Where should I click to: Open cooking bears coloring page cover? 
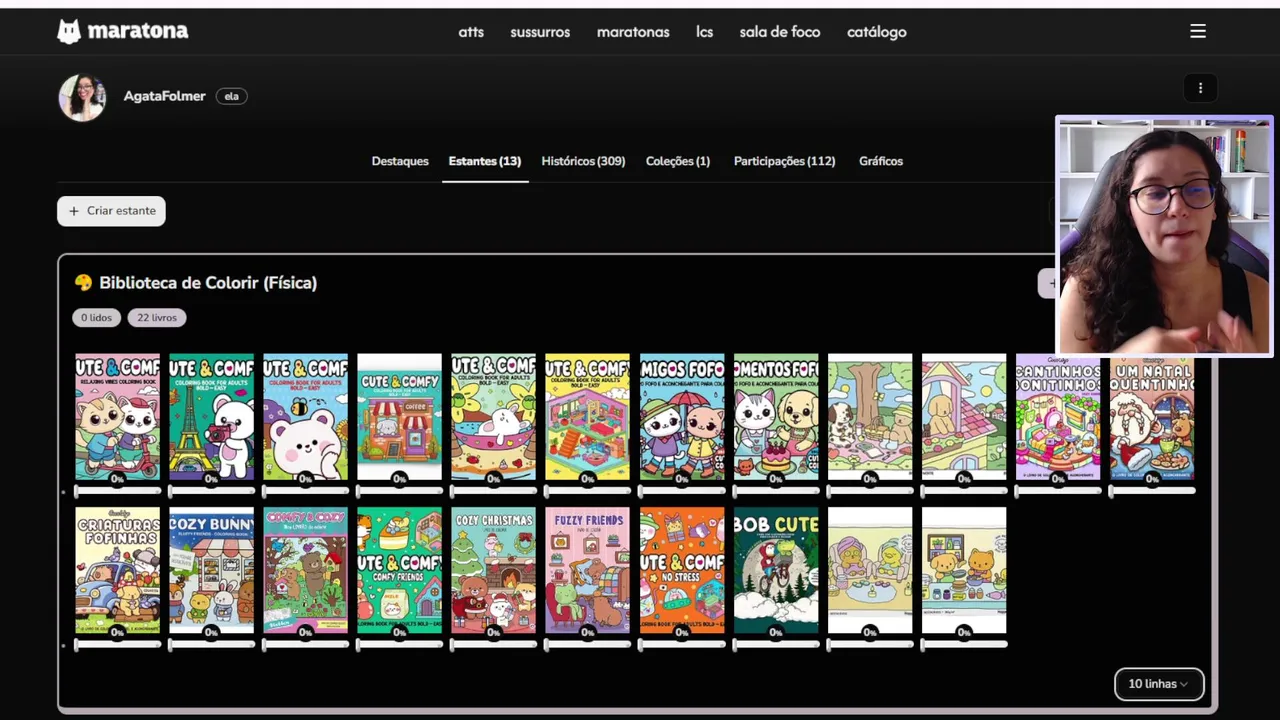(x=964, y=570)
